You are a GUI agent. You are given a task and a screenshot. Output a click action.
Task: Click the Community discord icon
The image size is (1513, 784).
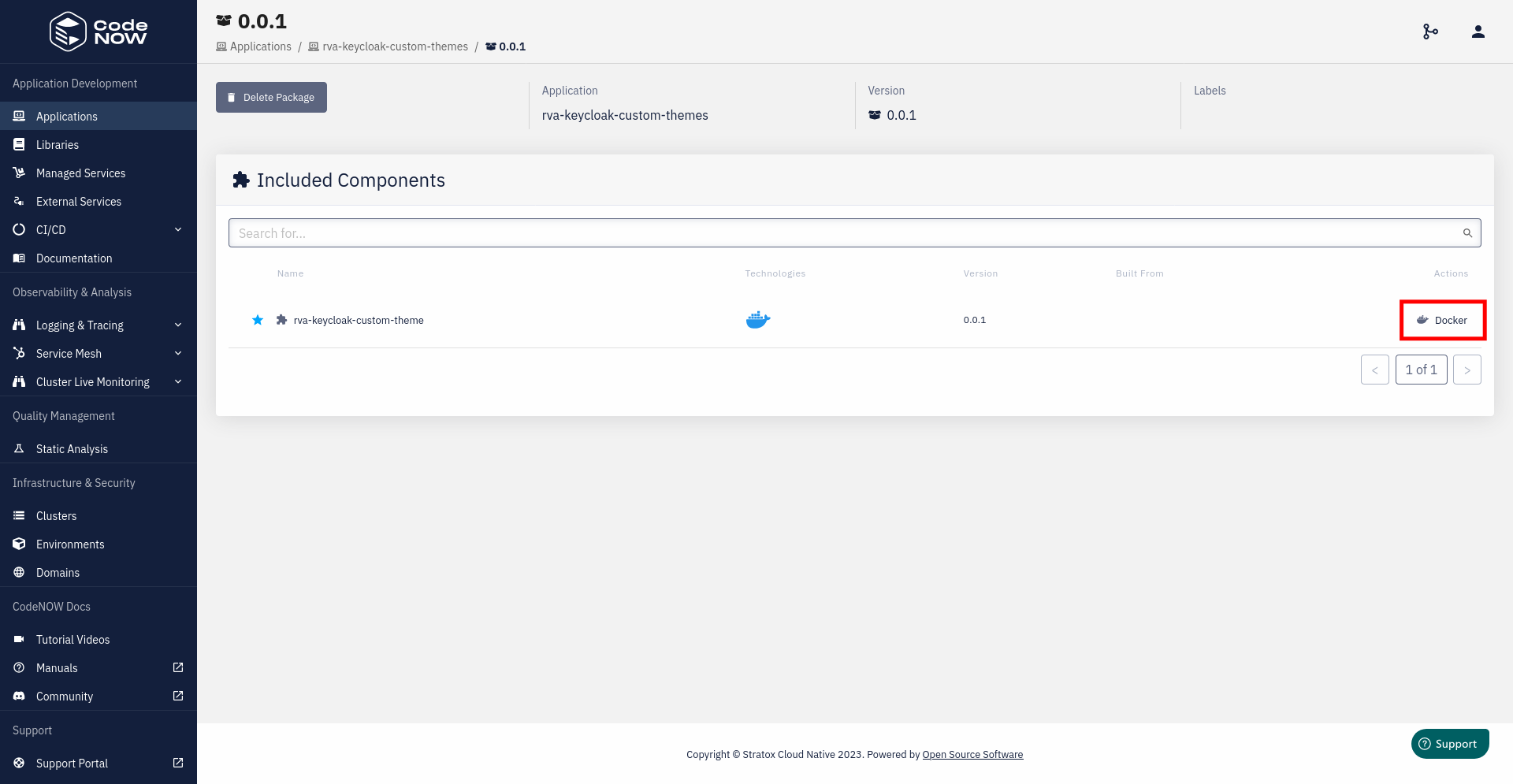click(19, 696)
